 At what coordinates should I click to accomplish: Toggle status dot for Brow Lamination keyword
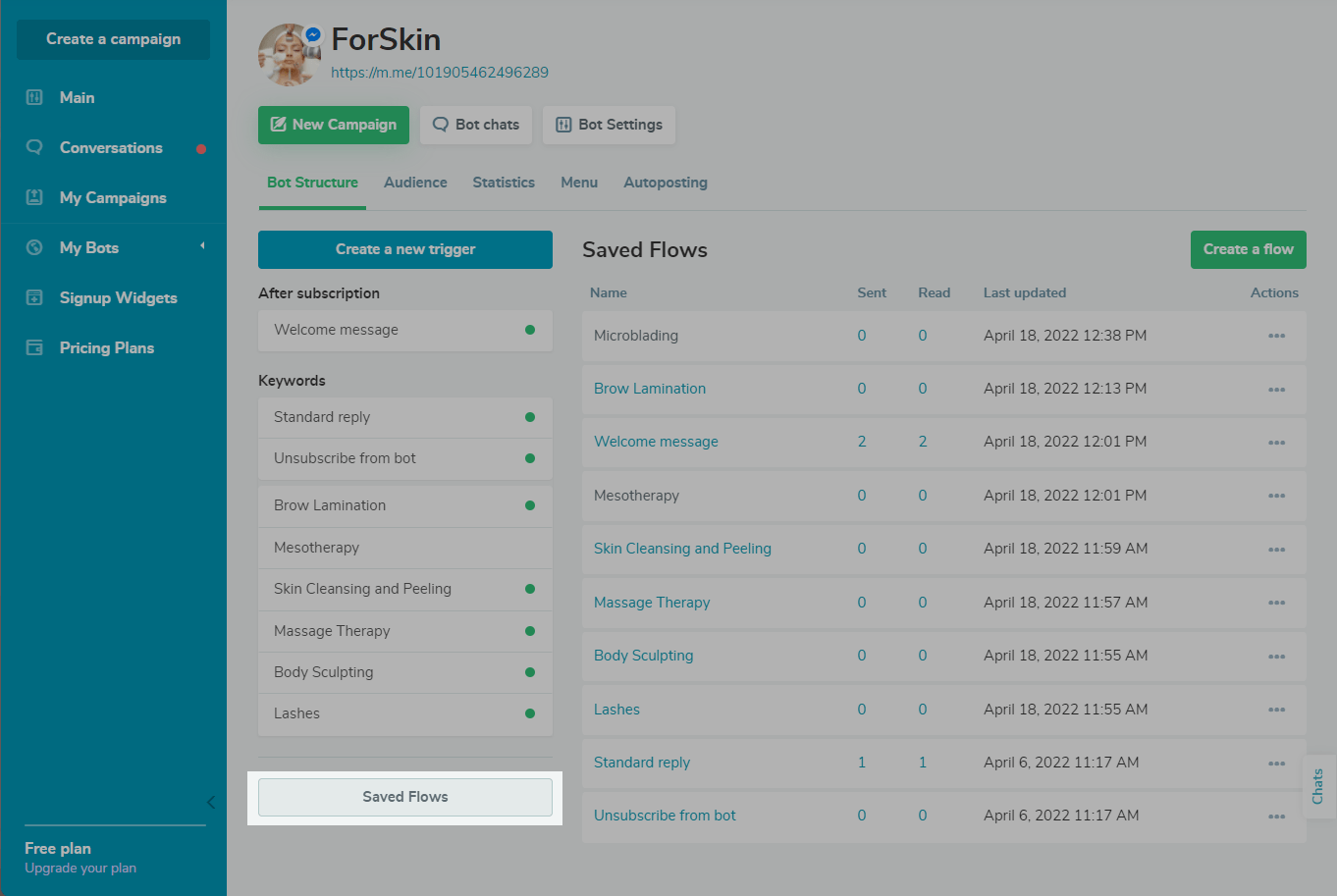[530, 505]
